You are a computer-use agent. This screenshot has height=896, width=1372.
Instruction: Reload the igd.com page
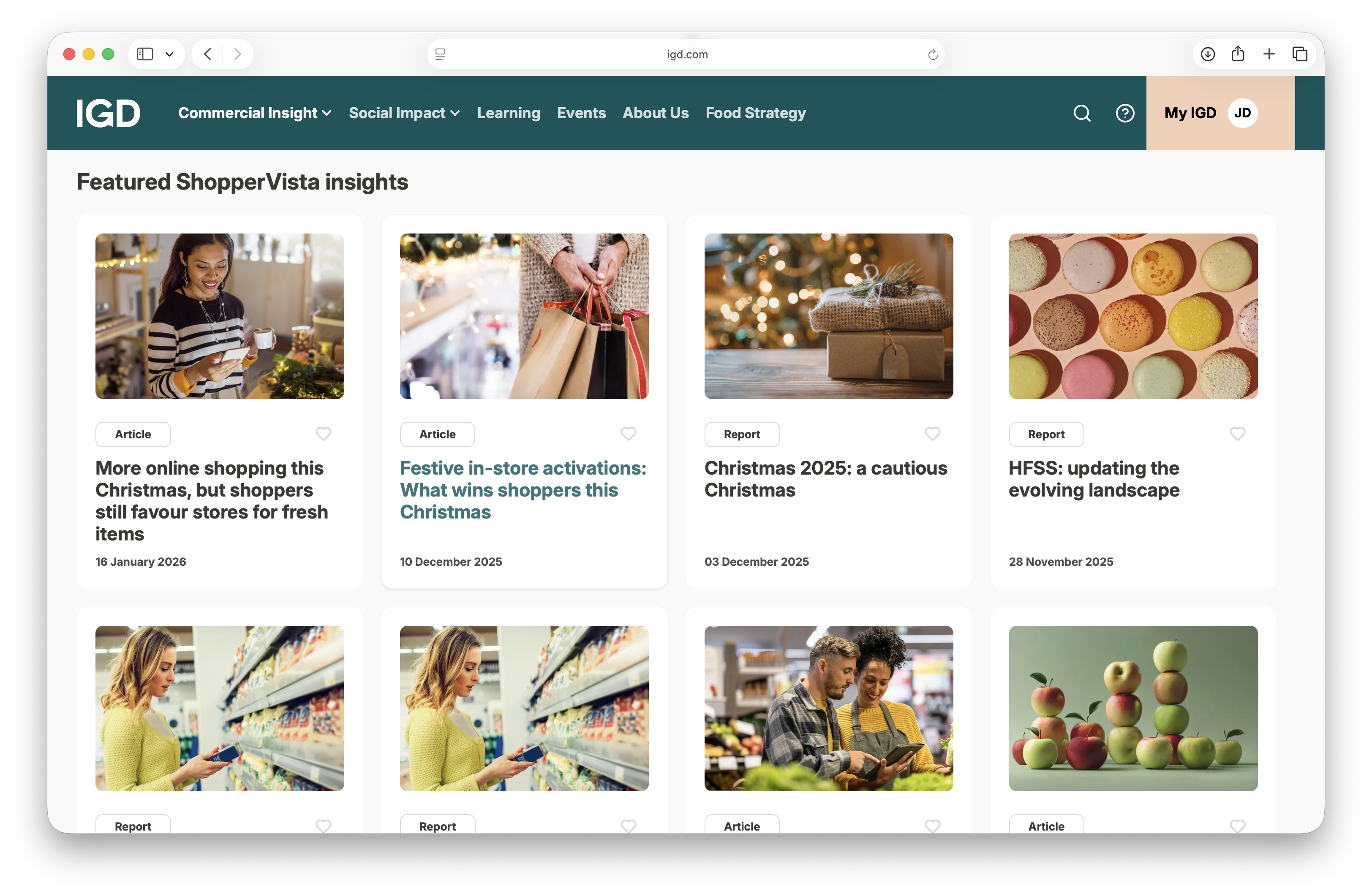pyautogui.click(x=932, y=54)
